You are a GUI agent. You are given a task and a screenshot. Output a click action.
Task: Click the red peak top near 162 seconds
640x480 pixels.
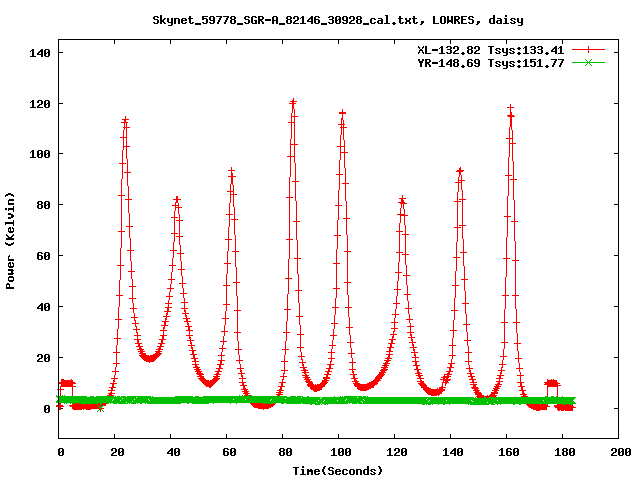point(510,108)
